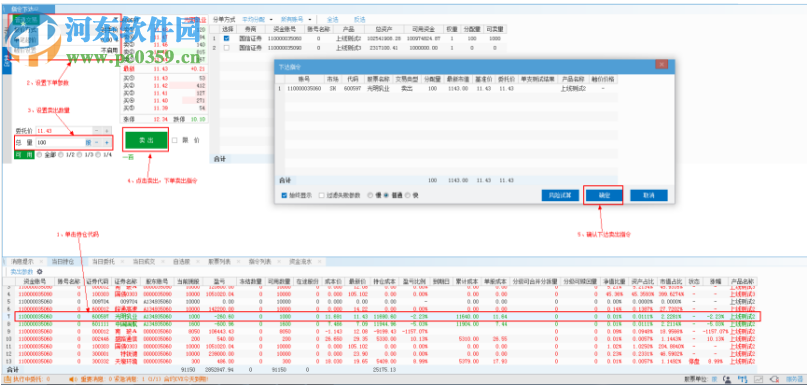Switch to the 当日成交 tab
The image size is (809, 387).
(x=143, y=262)
